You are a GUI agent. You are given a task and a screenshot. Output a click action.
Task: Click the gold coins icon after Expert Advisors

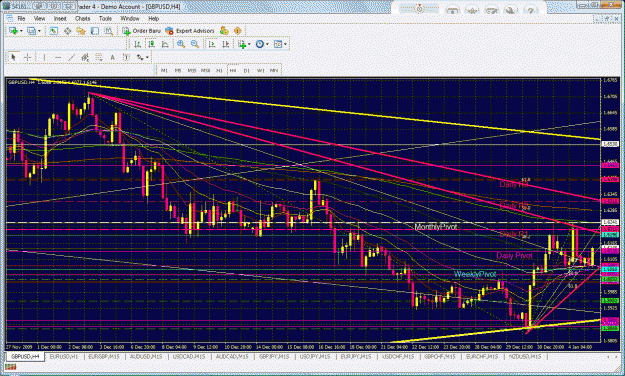click(224, 31)
